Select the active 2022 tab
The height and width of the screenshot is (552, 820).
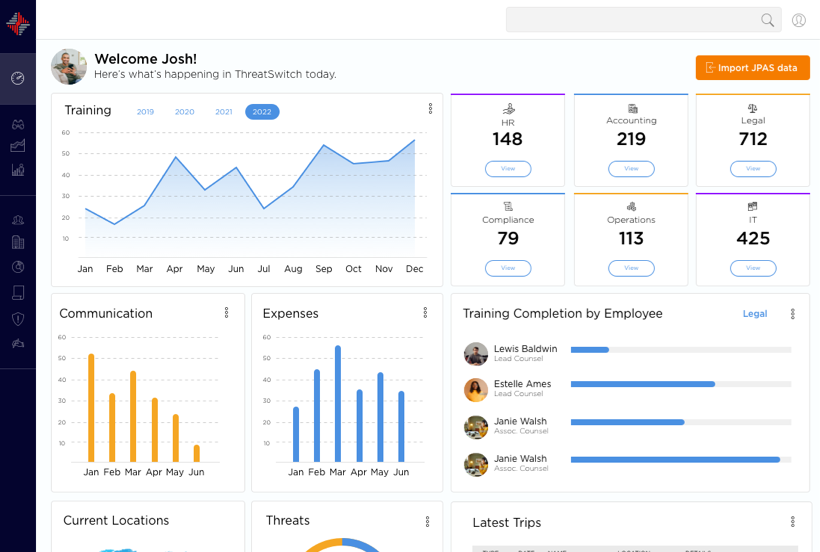point(262,112)
